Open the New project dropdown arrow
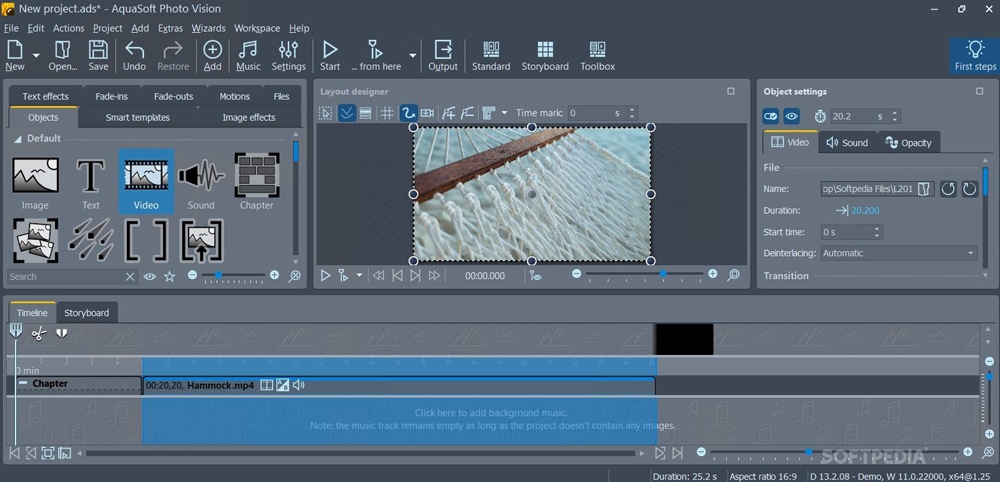 [x=36, y=56]
